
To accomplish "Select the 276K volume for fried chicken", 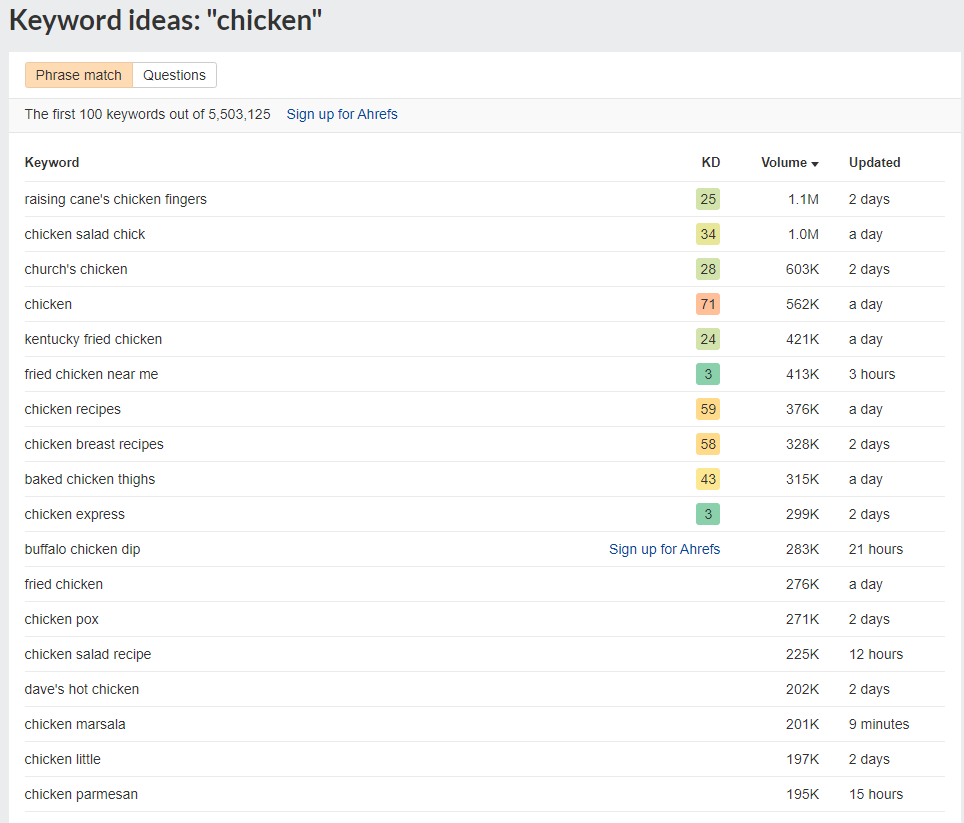I will (x=802, y=585).
